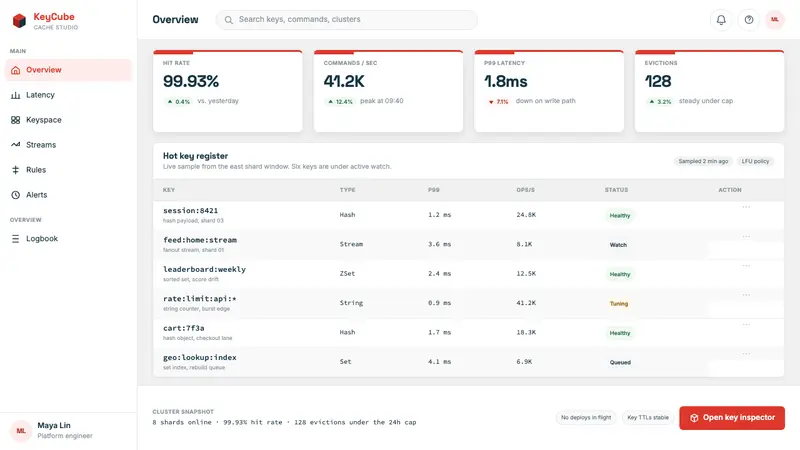Click the cluster snapshot summary text

tap(284, 422)
